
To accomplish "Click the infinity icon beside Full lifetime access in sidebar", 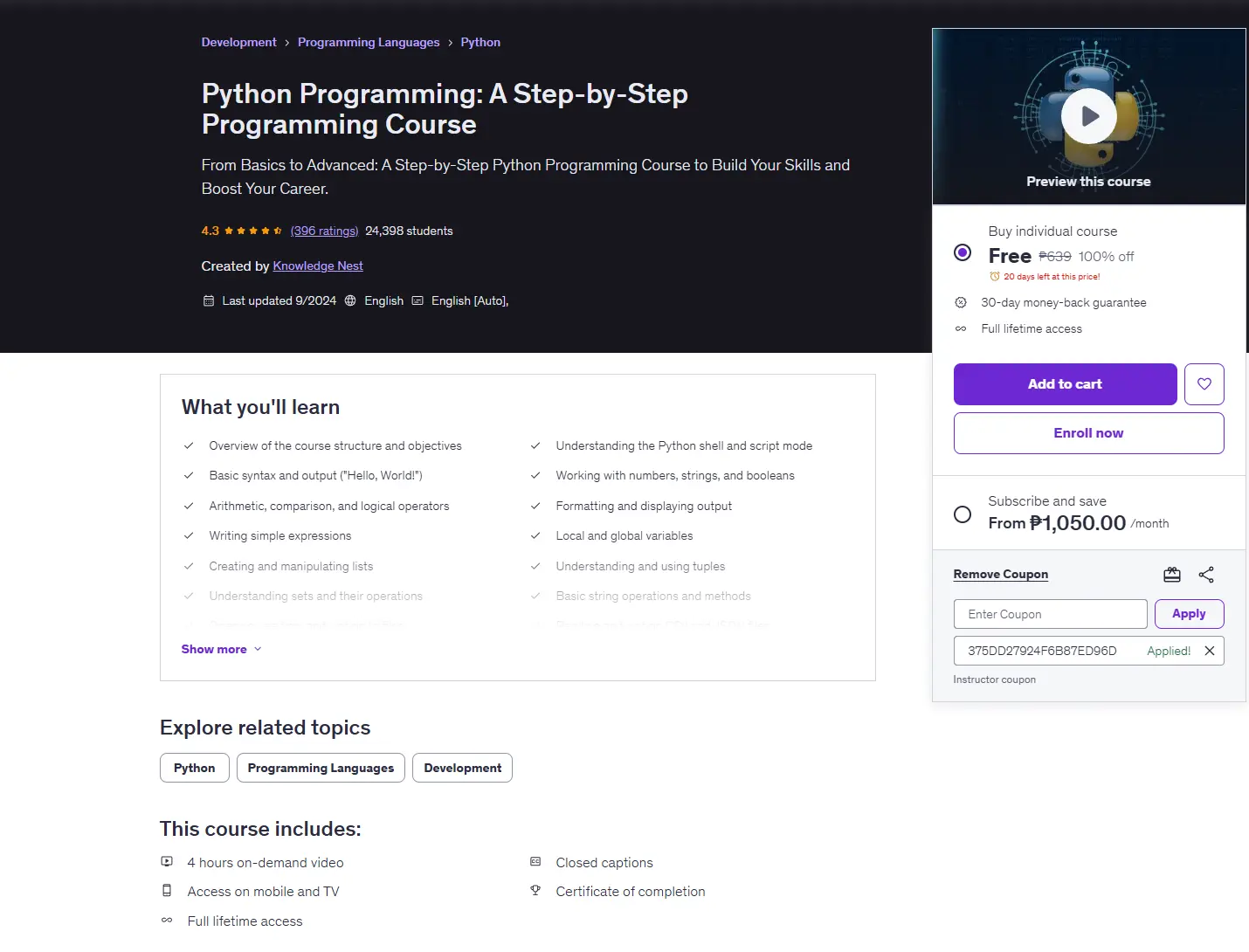I will point(961,329).
